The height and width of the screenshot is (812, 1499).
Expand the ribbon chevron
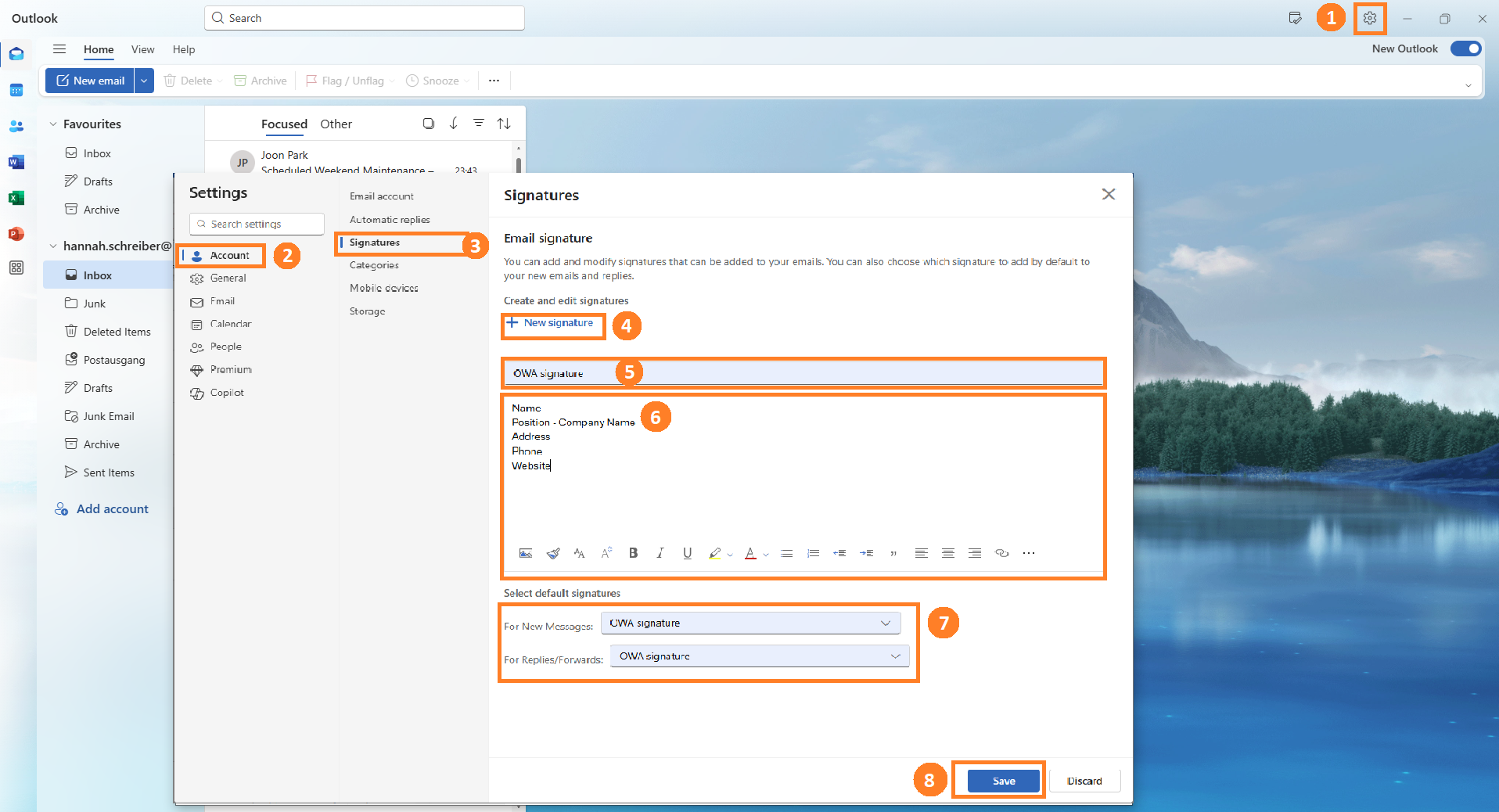point(1468,85)
